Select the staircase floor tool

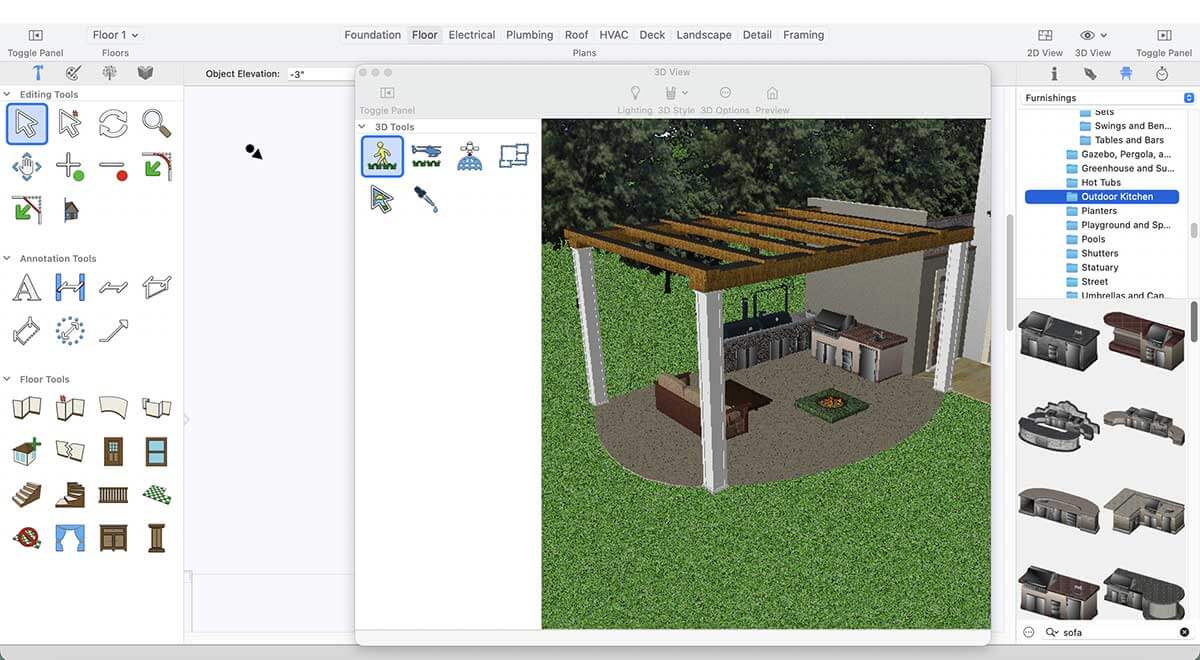point(27,495)
